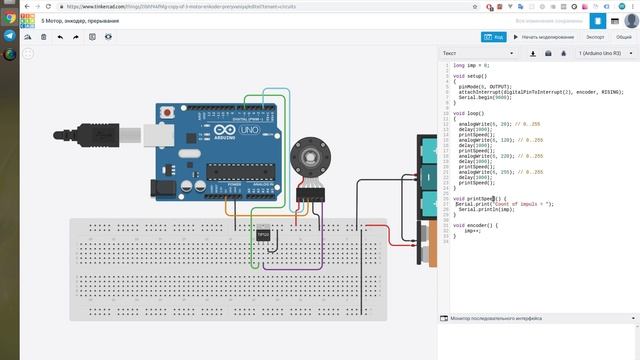Toggle notes visibility eye icon

108,37
